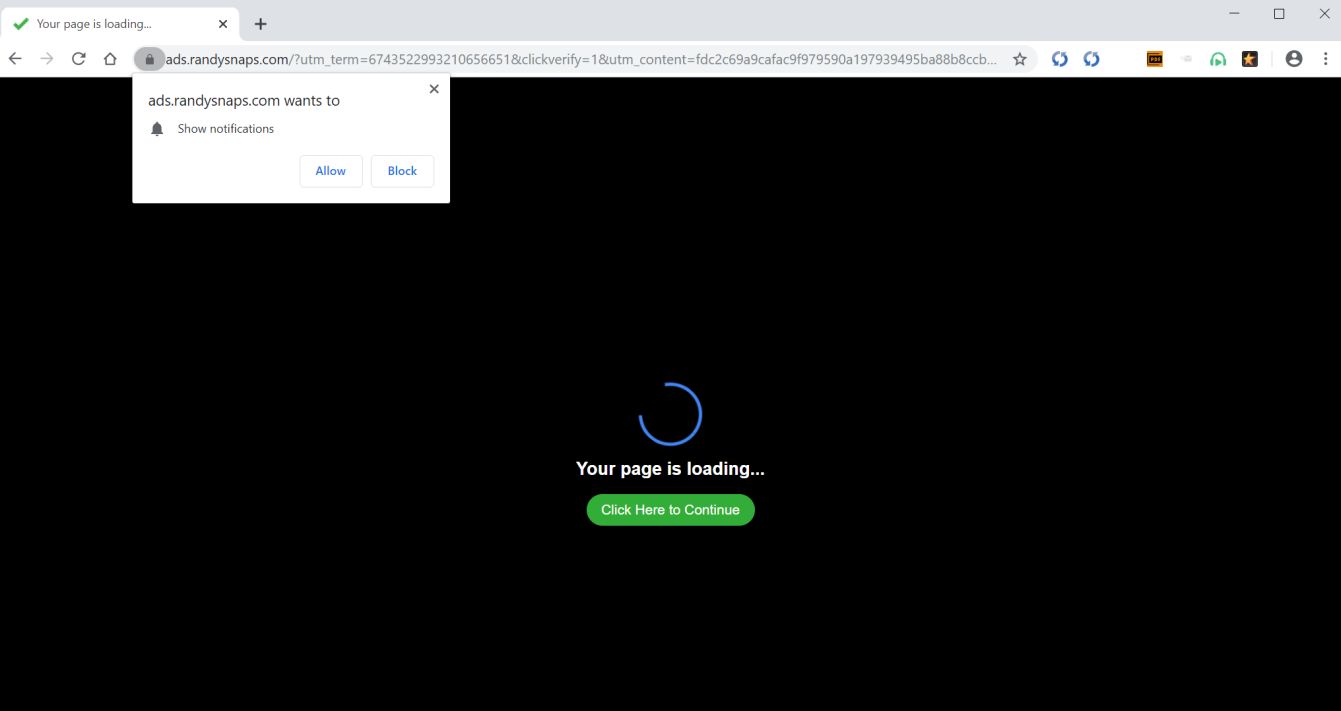Click the loading spinner animation
Viewport: 1341px width, 711px height.
[670, 412]
